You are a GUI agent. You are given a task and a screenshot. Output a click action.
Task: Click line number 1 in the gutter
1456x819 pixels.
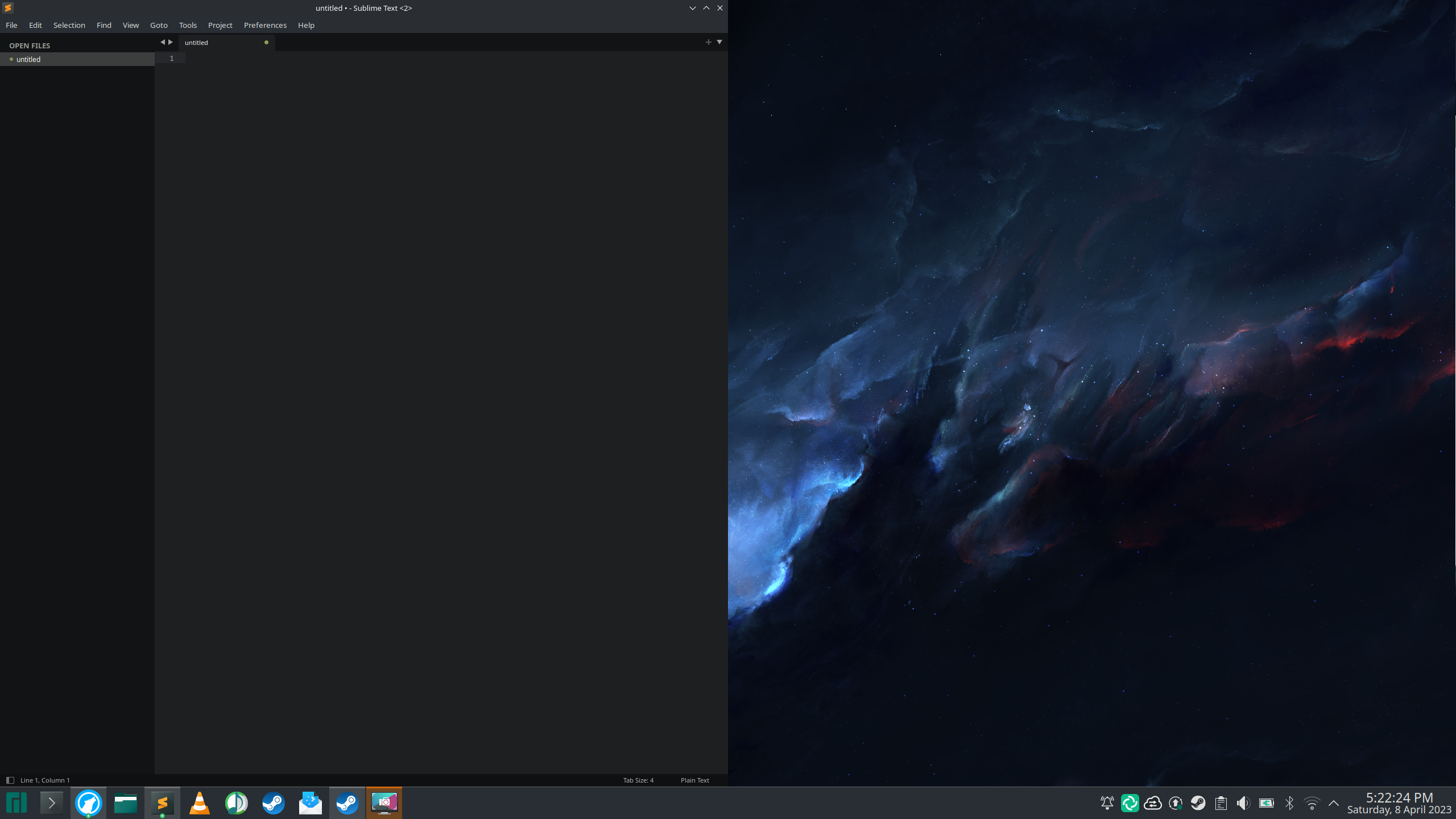pyautogui.click(x=172, y=59)
